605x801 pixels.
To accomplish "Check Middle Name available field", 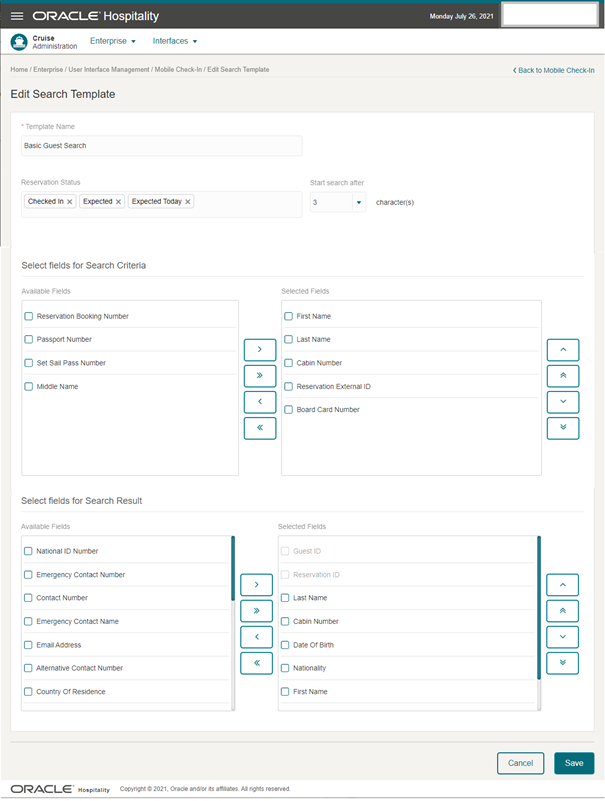I will (29, 386).
